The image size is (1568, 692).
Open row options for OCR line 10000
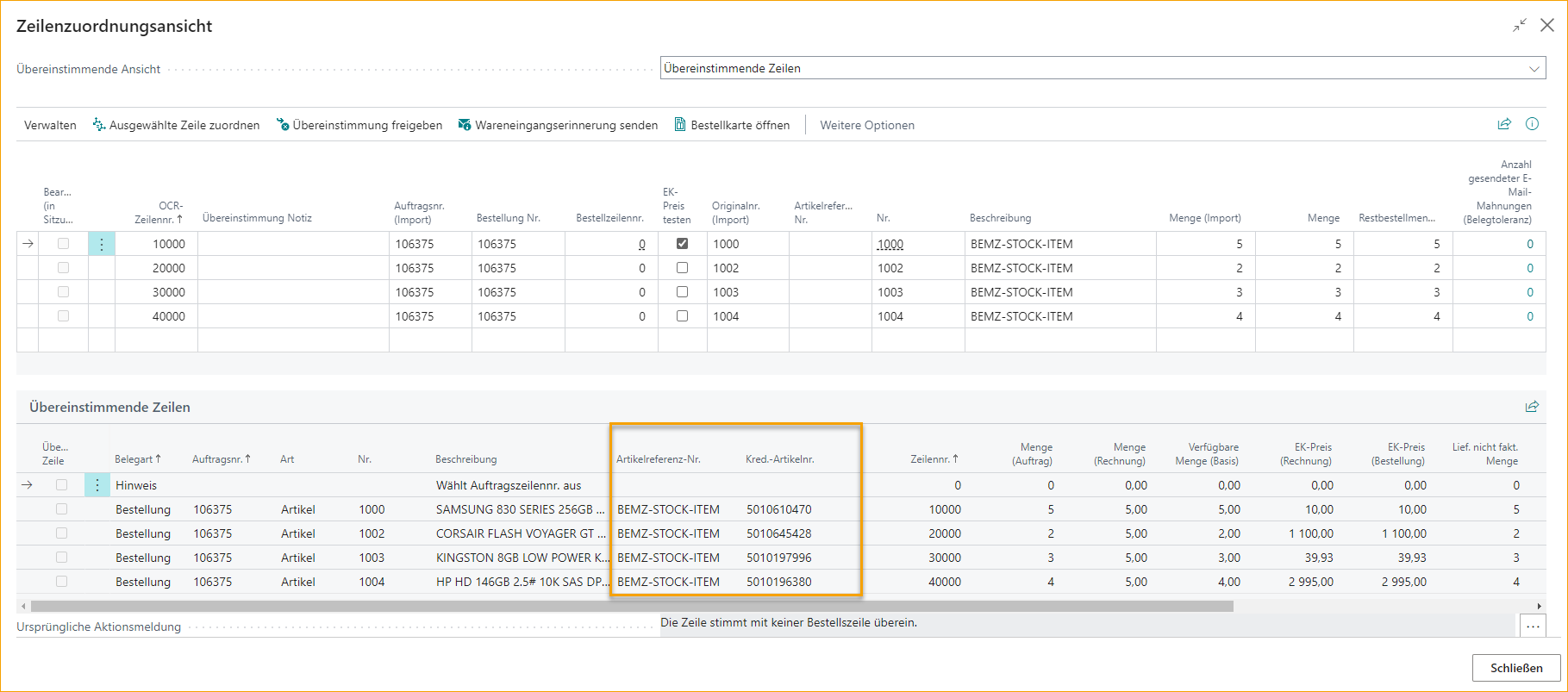(x=101, y=244)
